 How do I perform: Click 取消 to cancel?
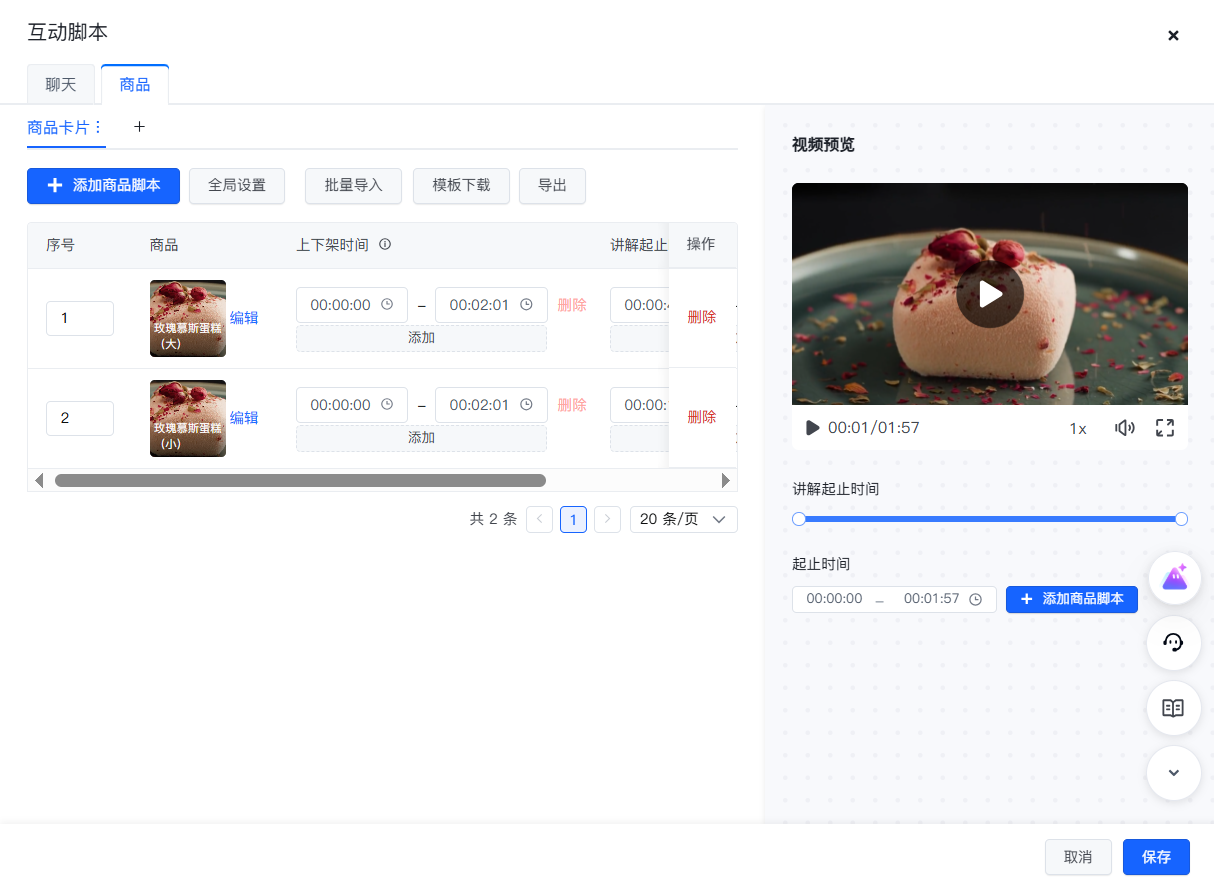[1078, 857]
